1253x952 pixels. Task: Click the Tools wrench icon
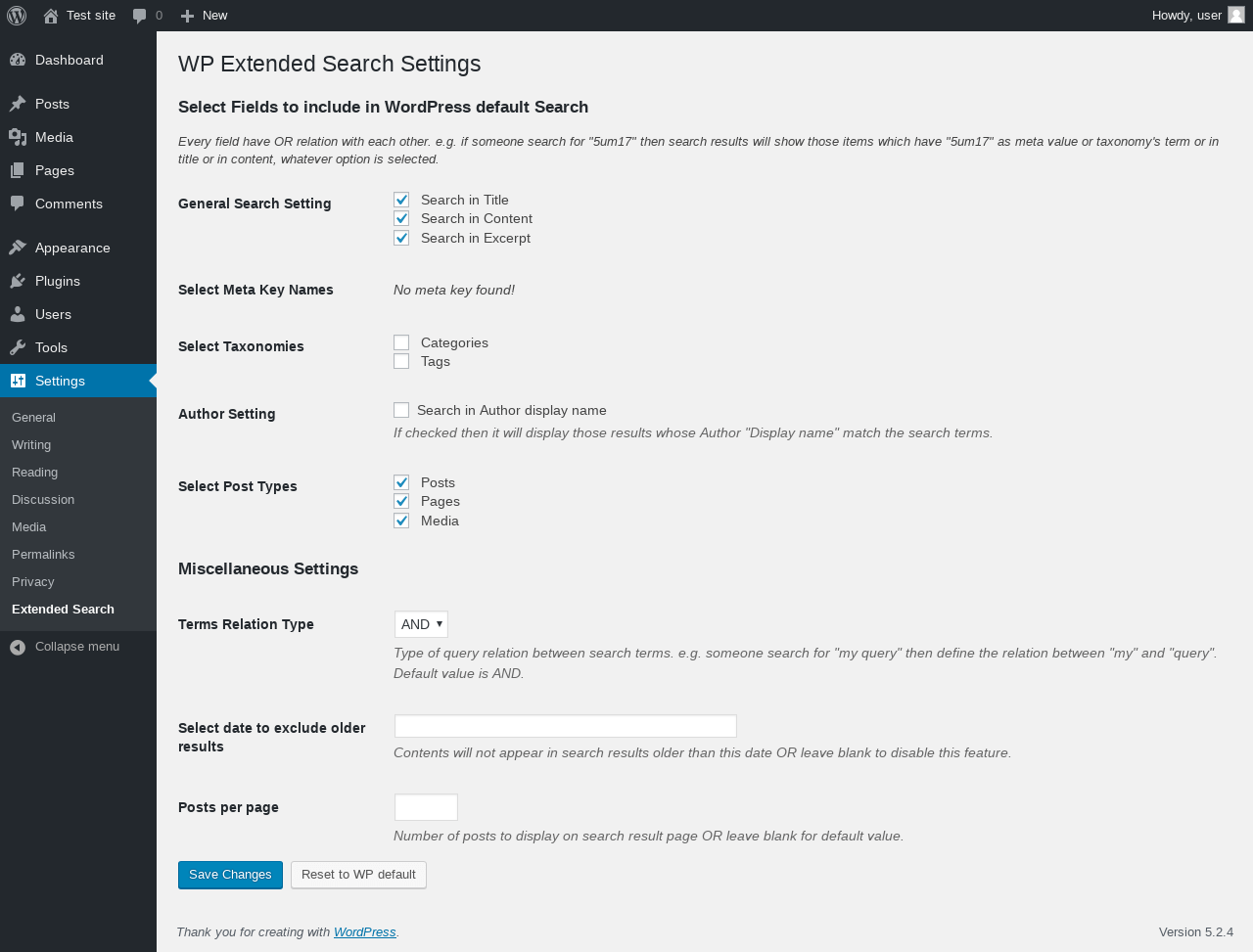point(18,347)
